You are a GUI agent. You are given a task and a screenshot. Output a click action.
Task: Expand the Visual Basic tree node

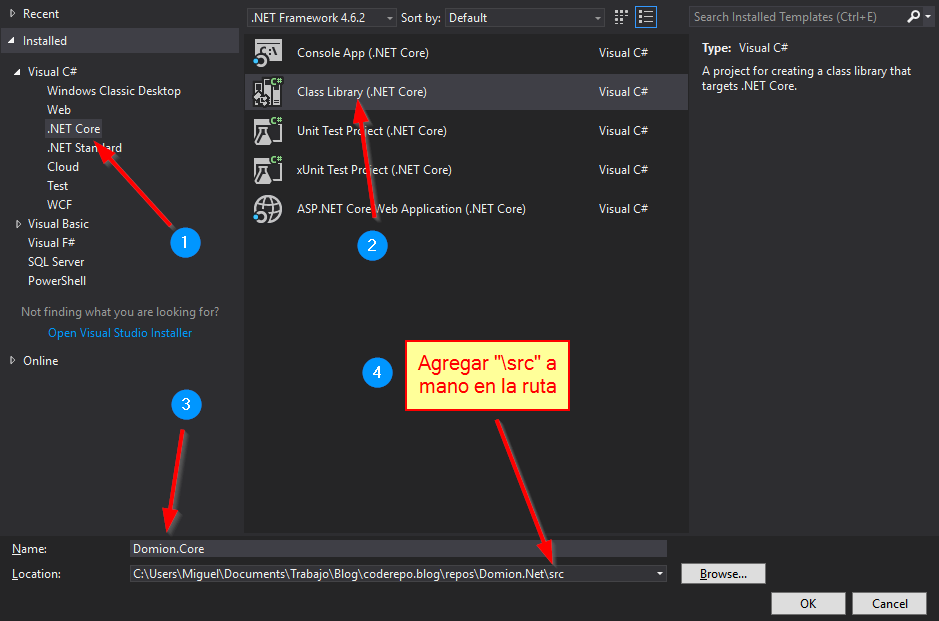tap(18, 224)
